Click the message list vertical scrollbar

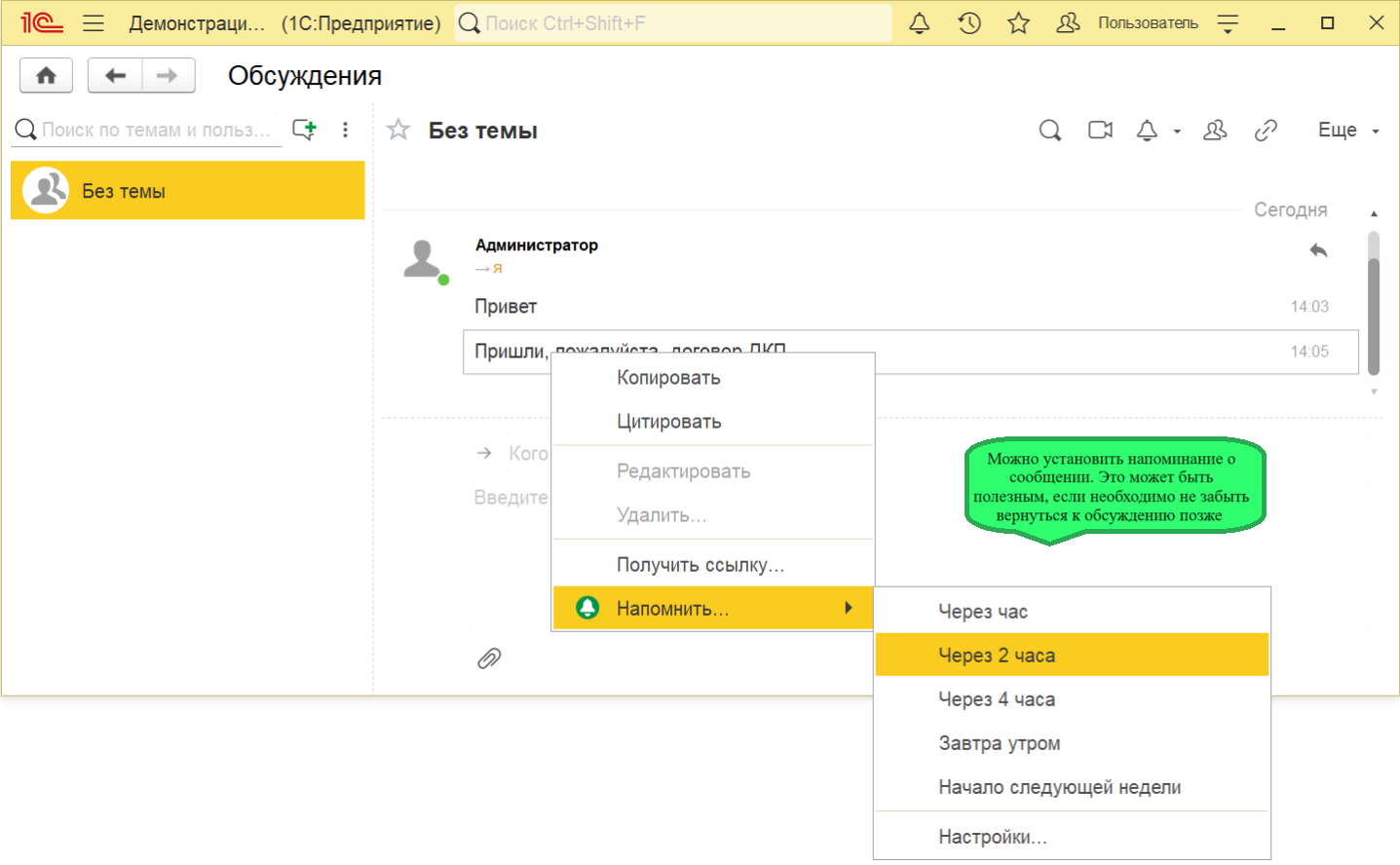point(1373,302)
